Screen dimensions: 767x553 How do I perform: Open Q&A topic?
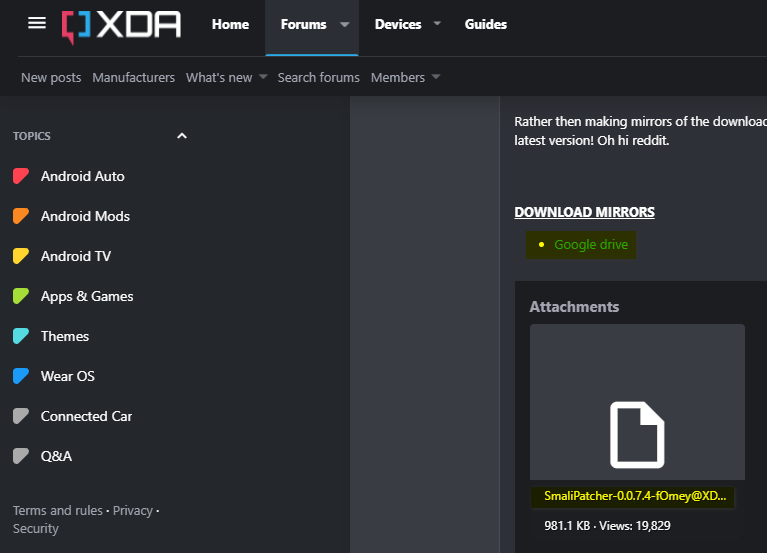point(56,456)
